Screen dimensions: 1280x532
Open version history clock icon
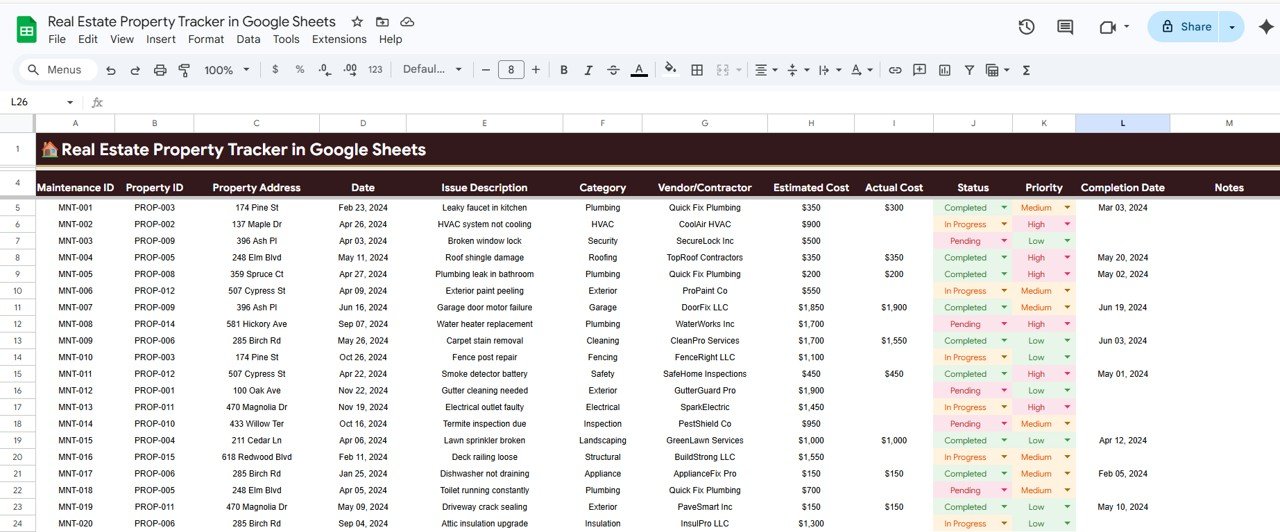1026,27
